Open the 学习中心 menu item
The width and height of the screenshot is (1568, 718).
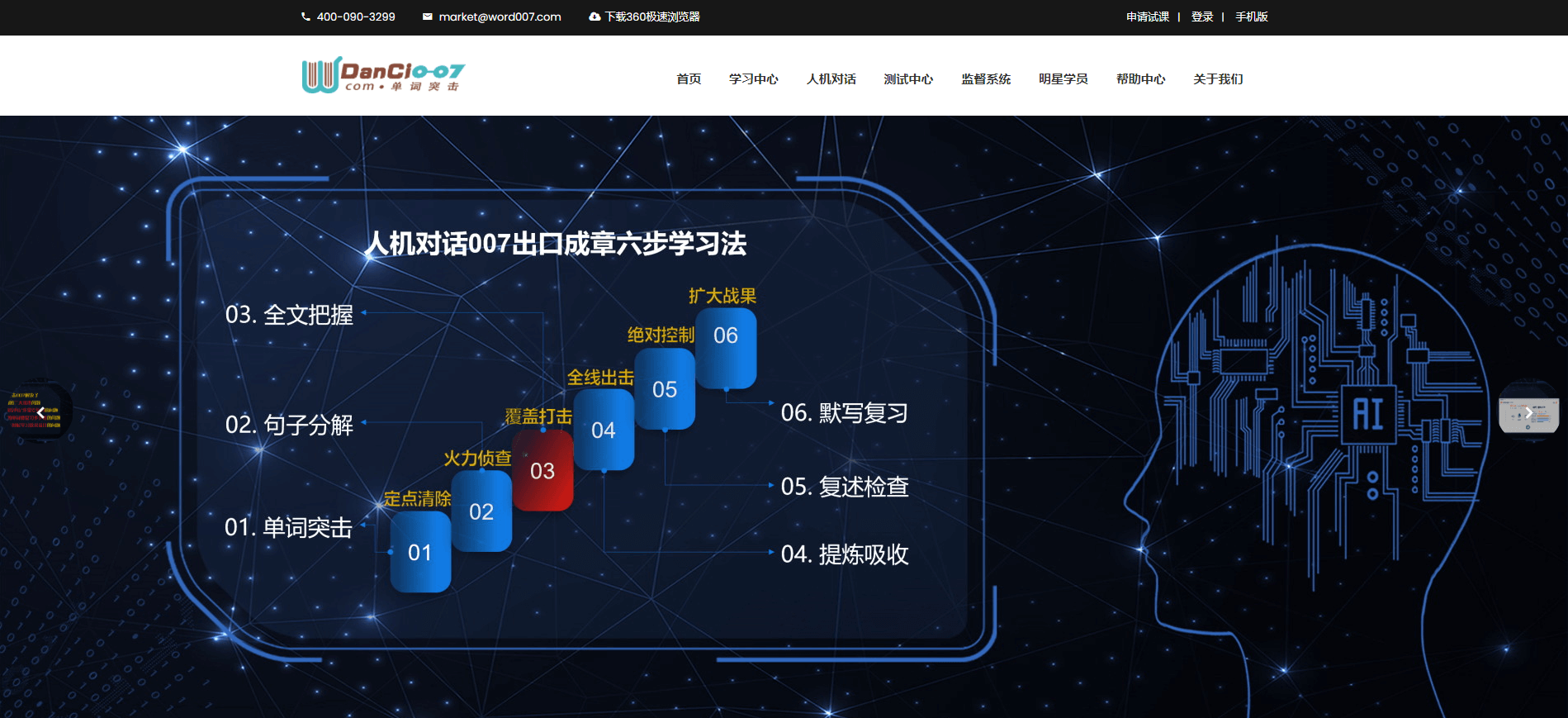[x=754, y=79]
